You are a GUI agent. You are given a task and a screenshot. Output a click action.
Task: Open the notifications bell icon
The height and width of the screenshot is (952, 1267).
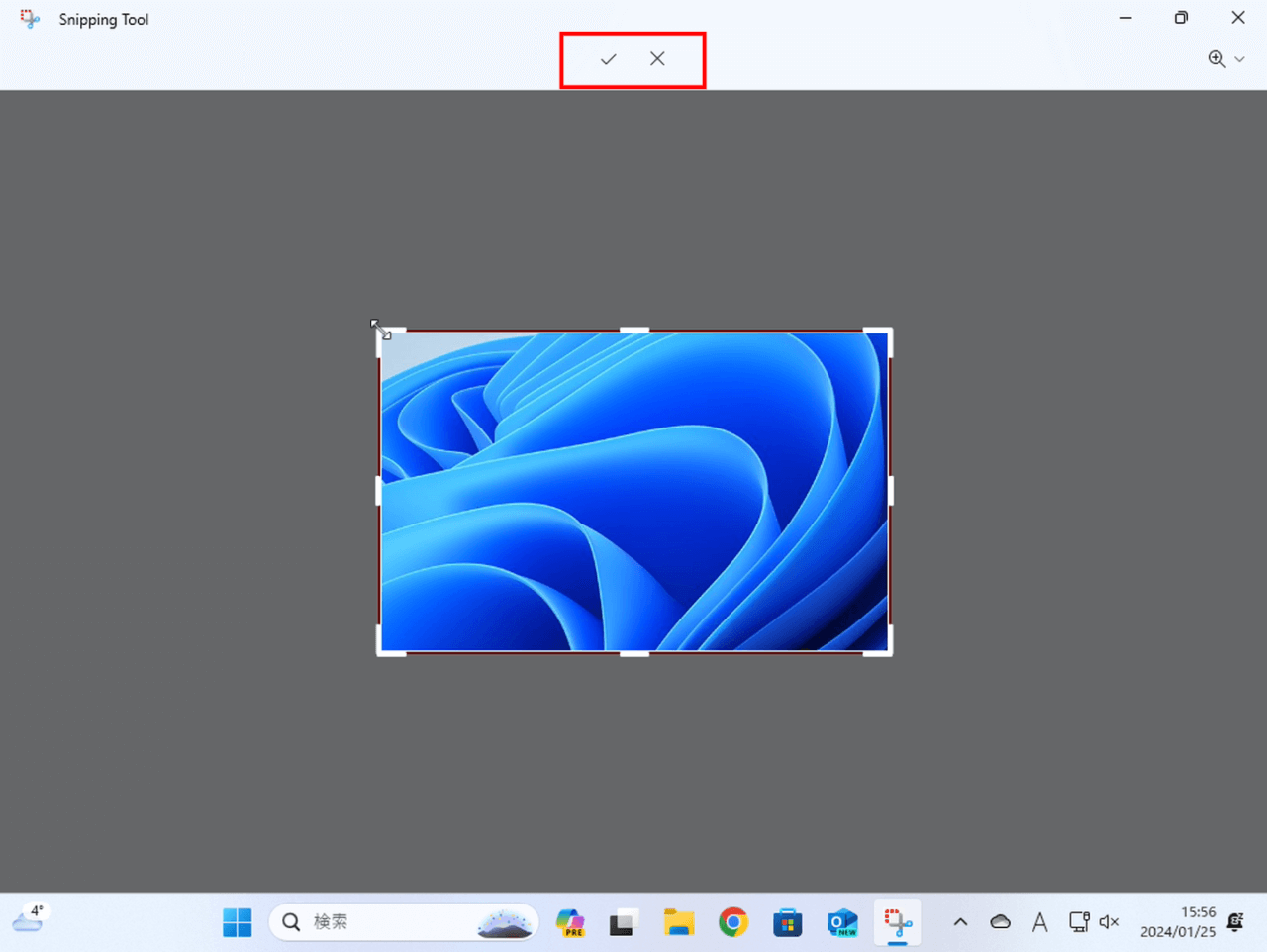tap(1235, 922)
